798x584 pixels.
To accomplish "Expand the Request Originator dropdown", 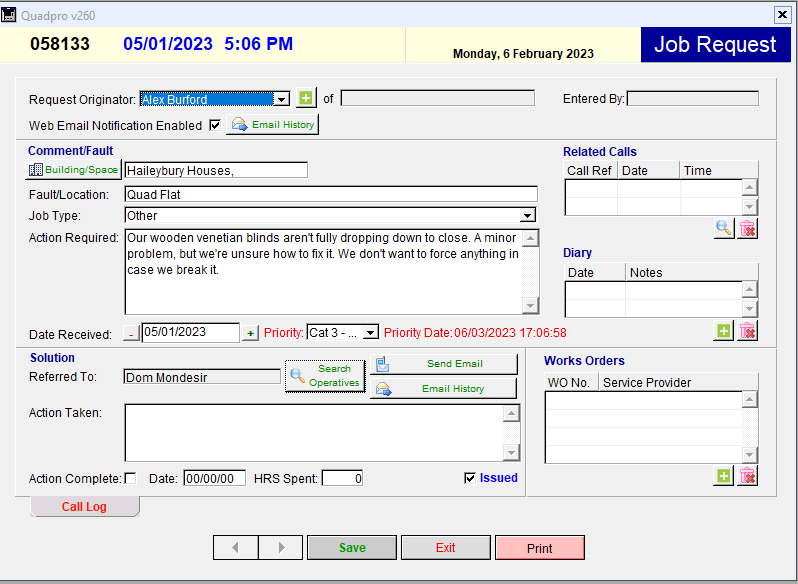I will point(281,99).
